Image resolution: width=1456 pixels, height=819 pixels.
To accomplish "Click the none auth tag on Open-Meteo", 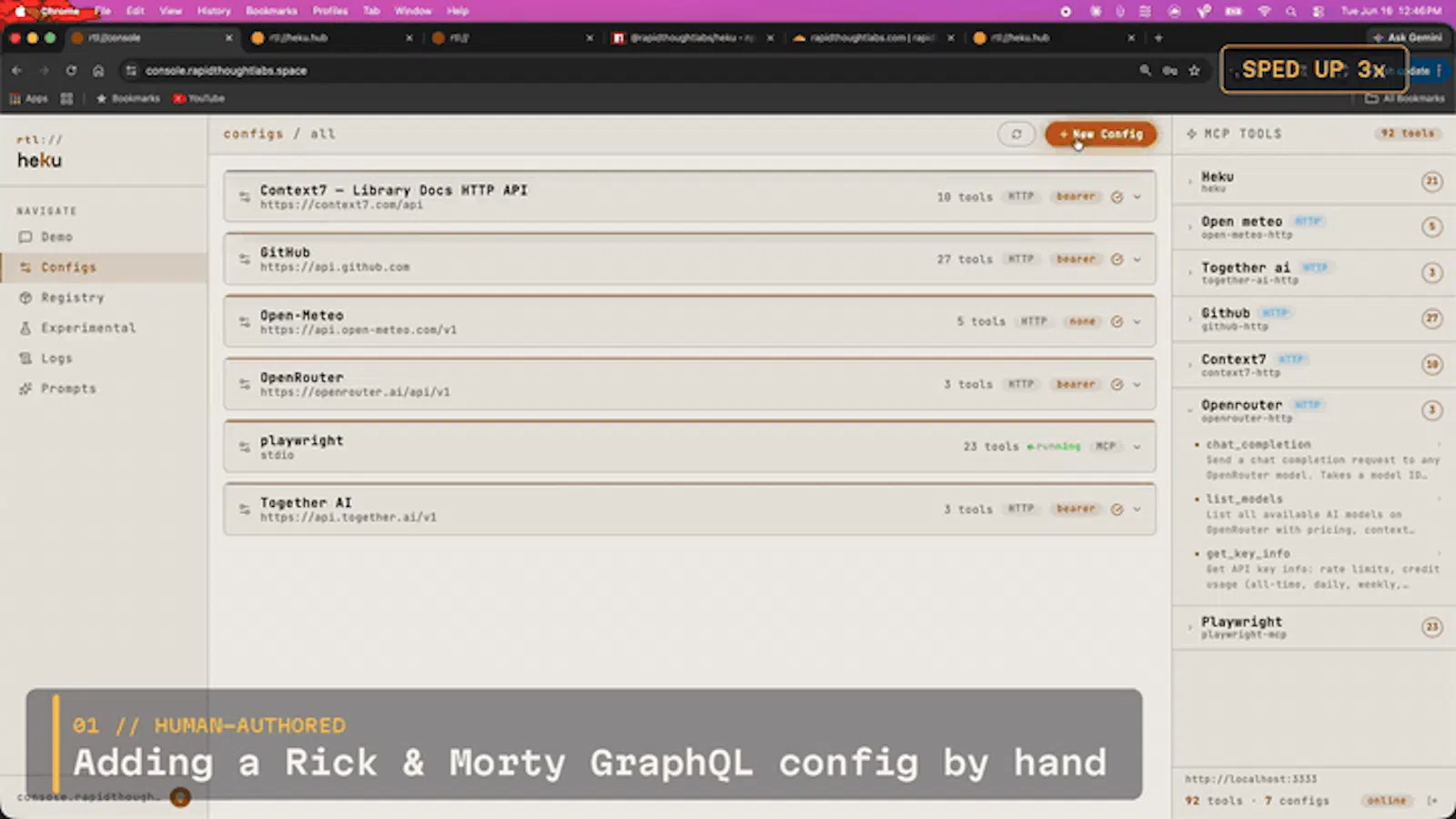I will 1082,321.
